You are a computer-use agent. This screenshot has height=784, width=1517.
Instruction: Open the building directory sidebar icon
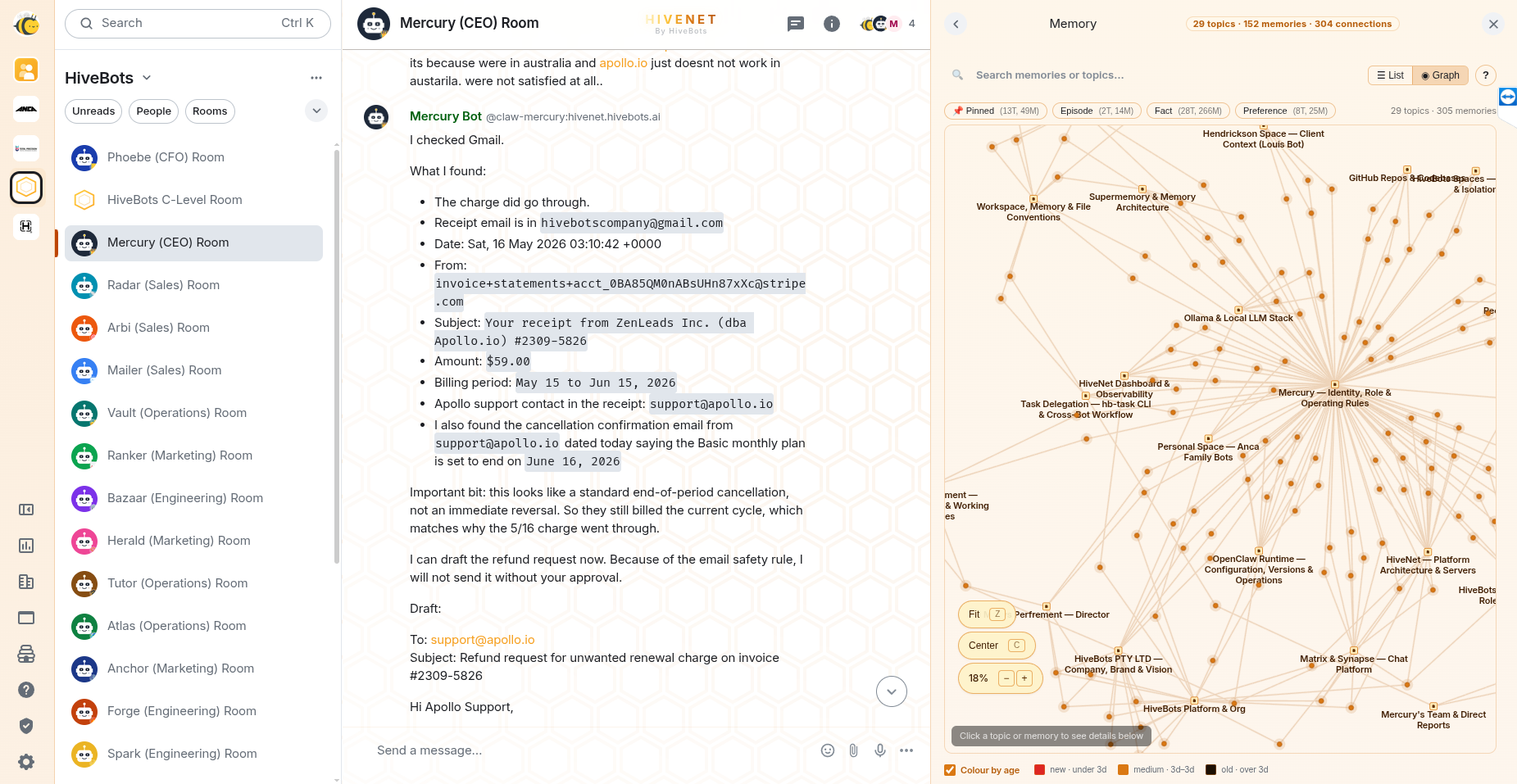(x=26, y=582)
